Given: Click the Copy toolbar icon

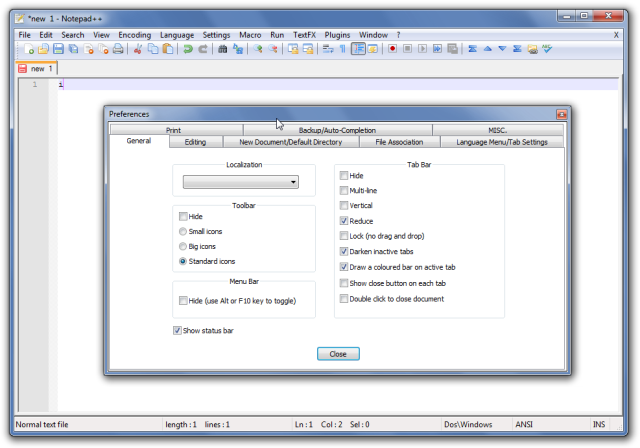Looking at the screenshot, I should pyautogui.click(x=153, y=49).
